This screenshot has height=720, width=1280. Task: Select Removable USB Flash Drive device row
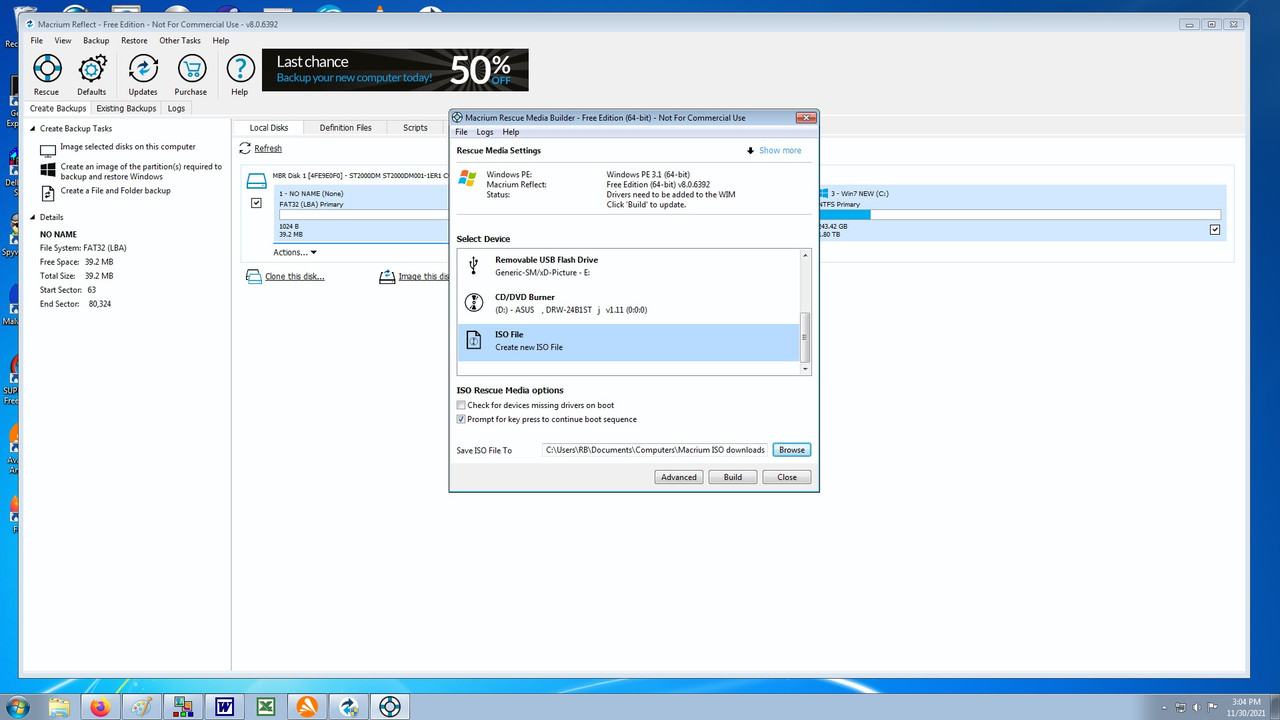tap(630, 266)
